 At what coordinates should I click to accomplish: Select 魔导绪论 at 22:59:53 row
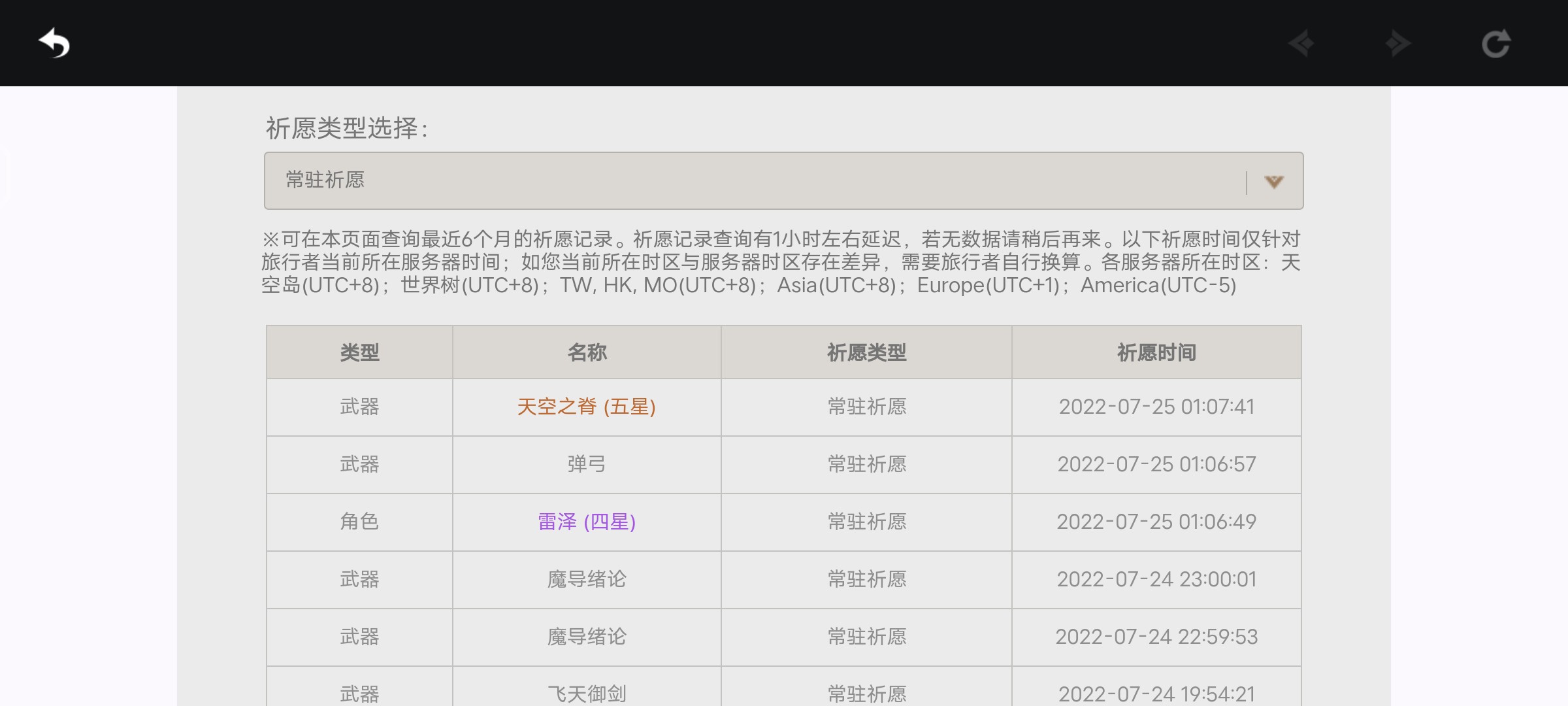pos(587,637)
